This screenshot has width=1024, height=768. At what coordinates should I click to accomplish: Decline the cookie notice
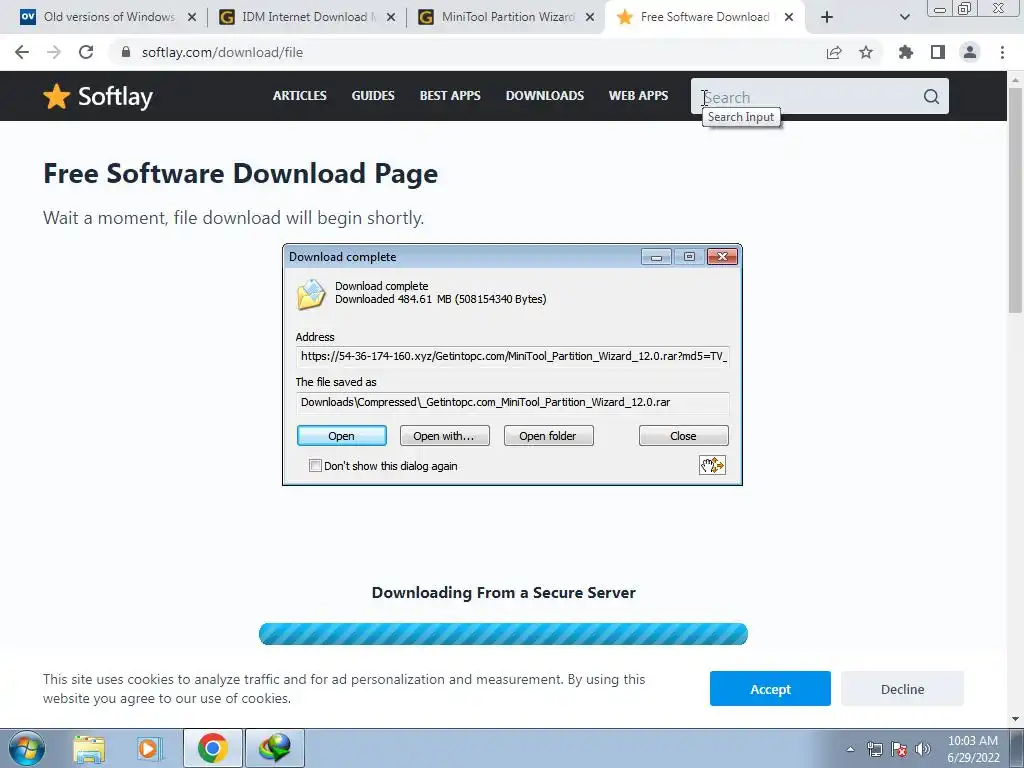click(x=902, y=688)
